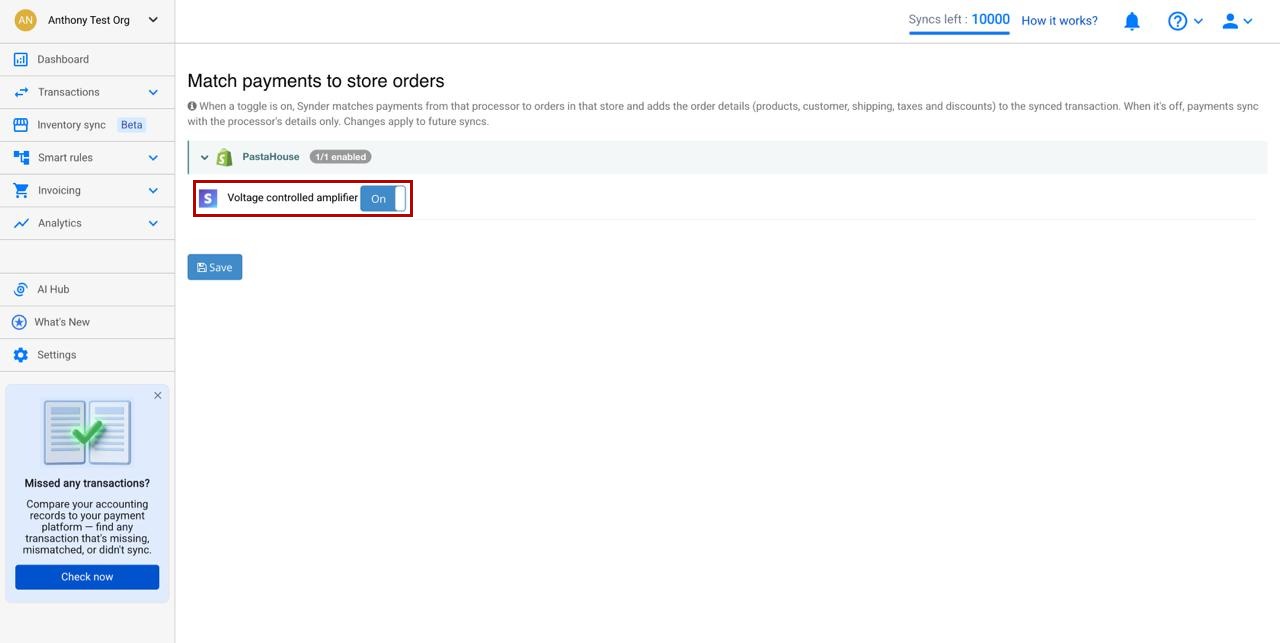Close the Missed any transactions card
This screenshot has height=643, width=1280.
coord(157,395)
